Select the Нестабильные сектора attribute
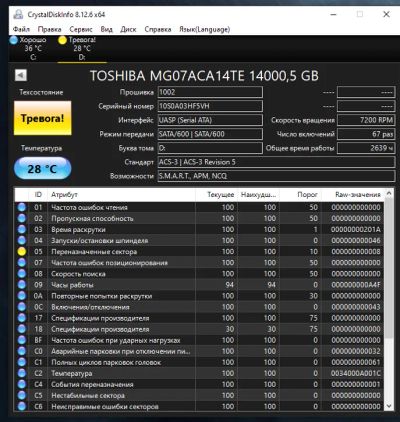This screenshot has width=400, height=422. pos(88,395)
